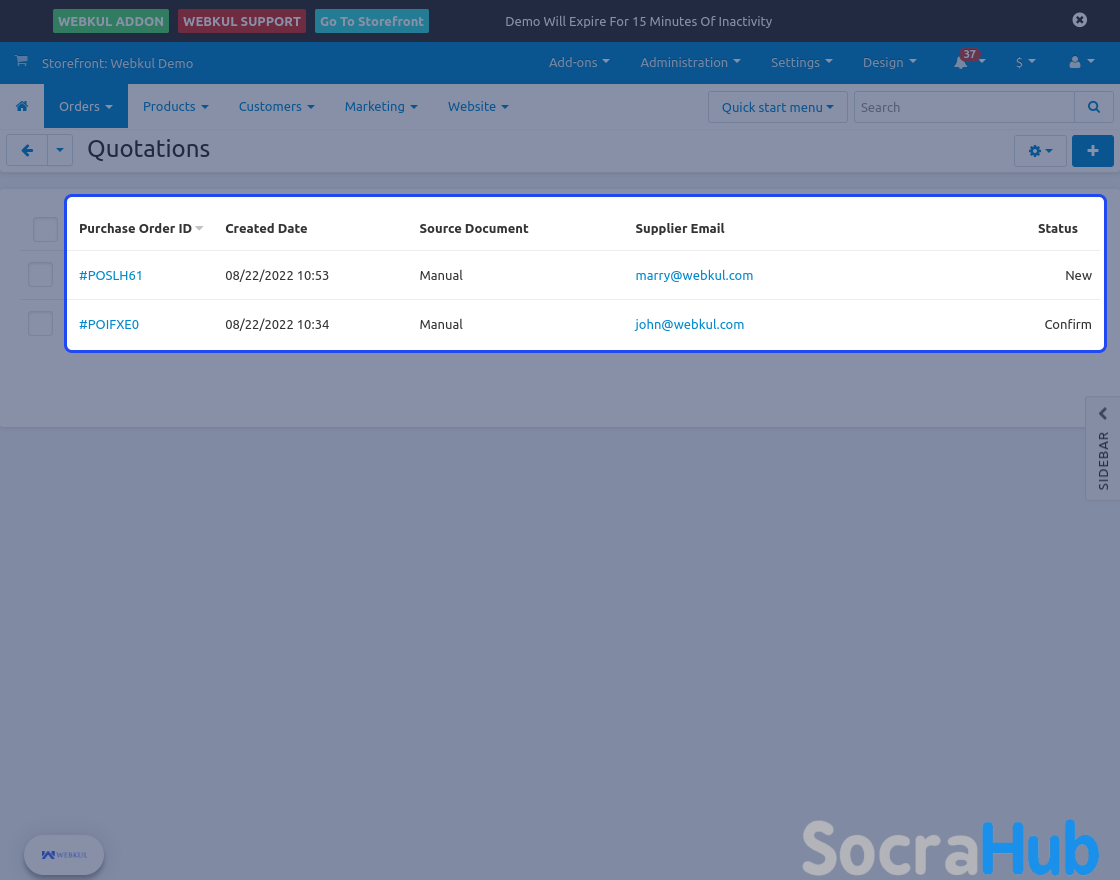
Task: Click the back arrow button
Action: click(27, 150)
